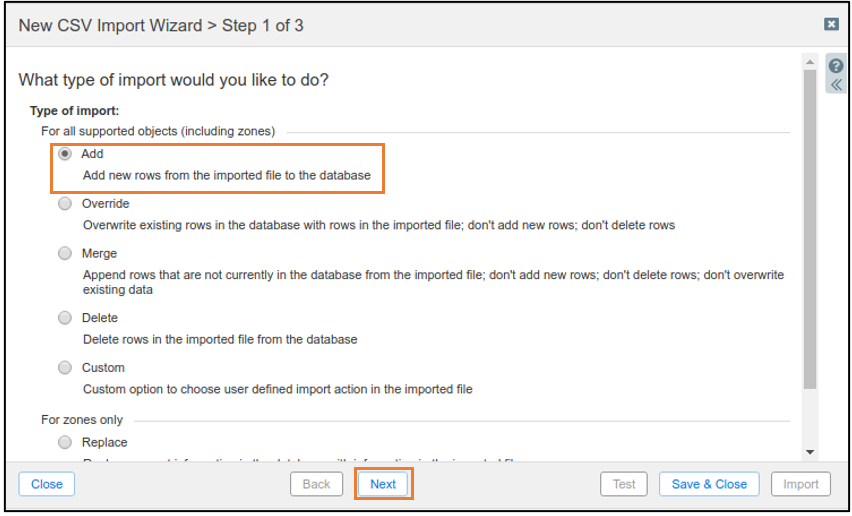Click the vertical scrollbar thumb
Viewport: 852px width, 516px height.
pyautogui.click(x=810, y=229)
